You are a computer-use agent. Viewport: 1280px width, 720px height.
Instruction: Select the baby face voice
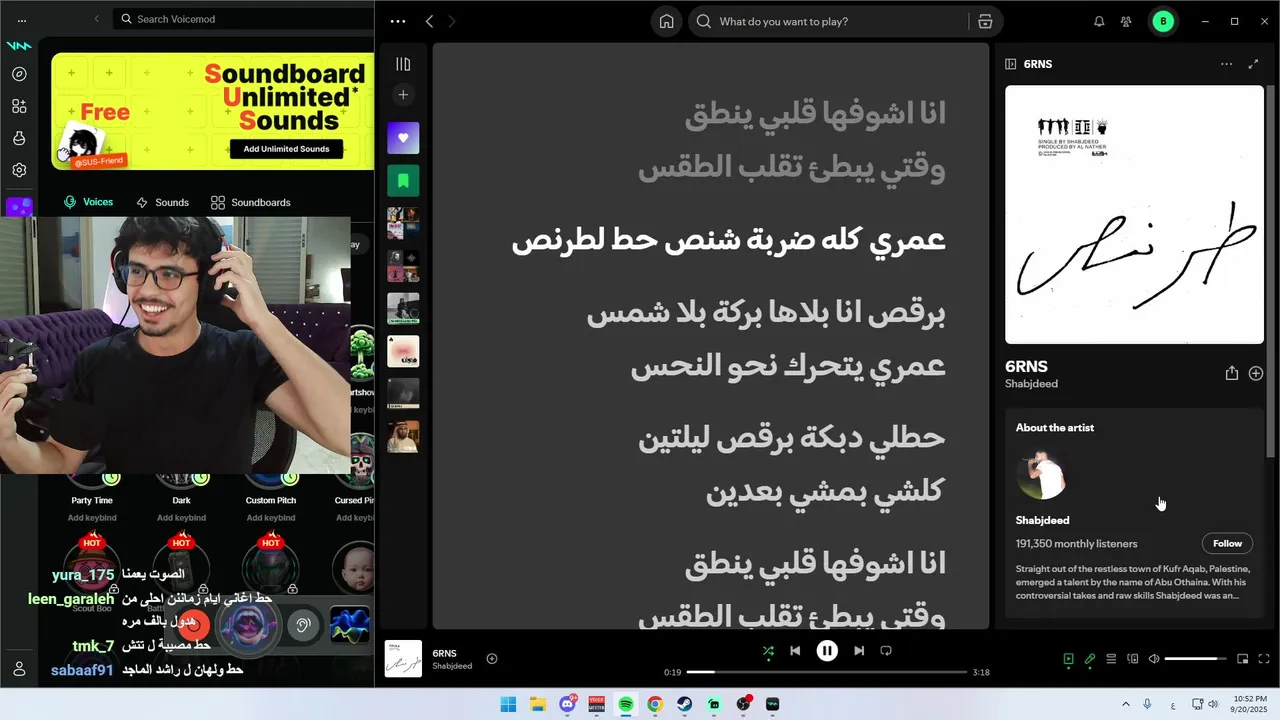coord(353,568)
